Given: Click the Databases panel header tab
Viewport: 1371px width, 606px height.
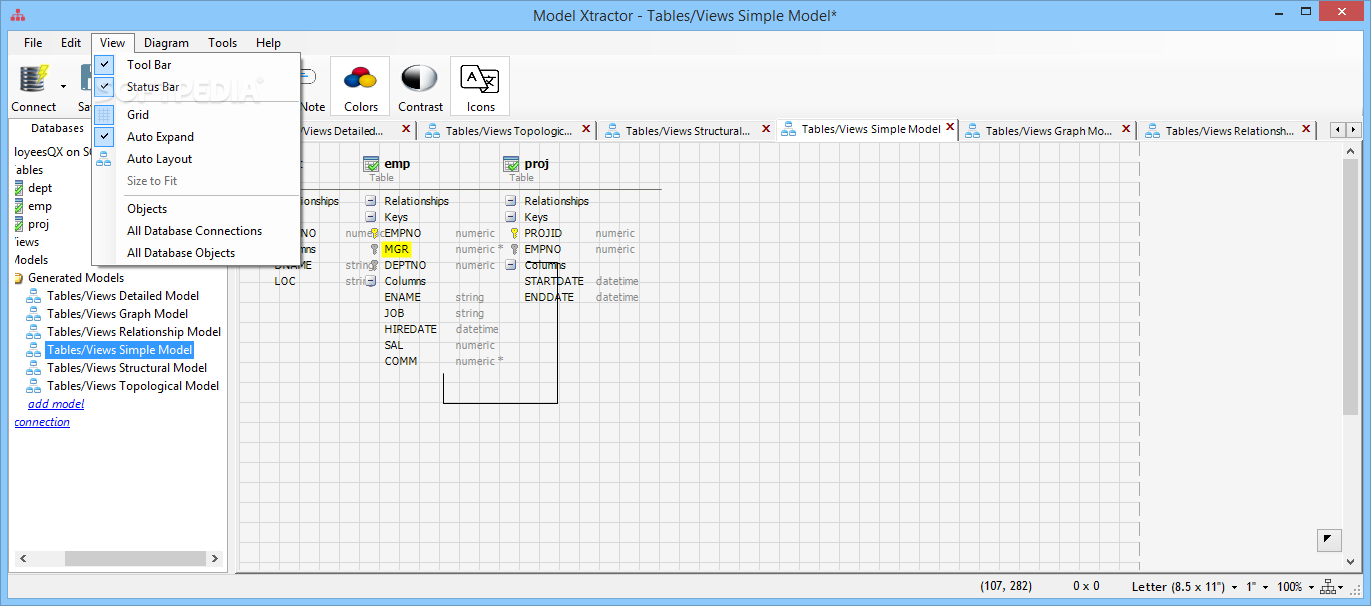Looking at the screenshot, I should 57,128.
